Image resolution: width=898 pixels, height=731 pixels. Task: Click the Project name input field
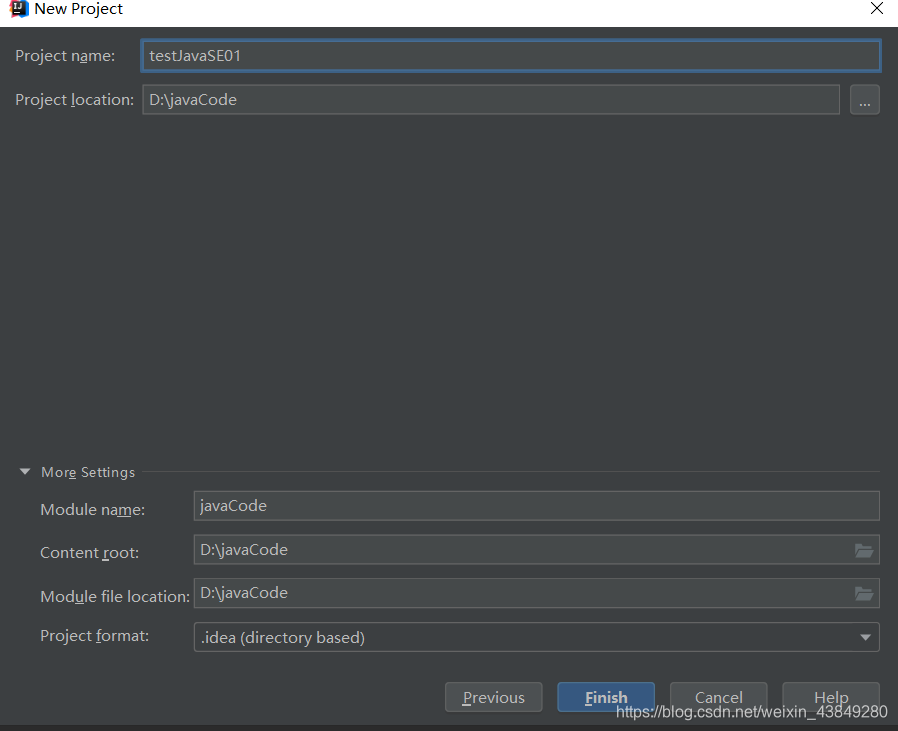click(511, 56)
